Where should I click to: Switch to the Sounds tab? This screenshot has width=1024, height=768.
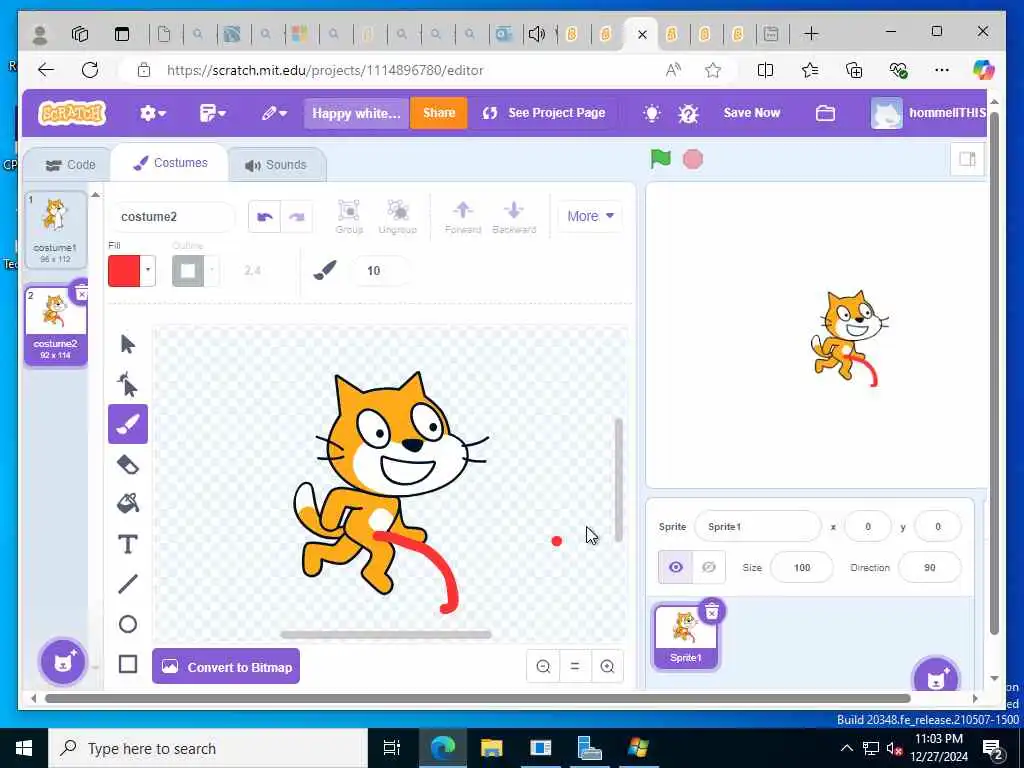click(276, 165)
